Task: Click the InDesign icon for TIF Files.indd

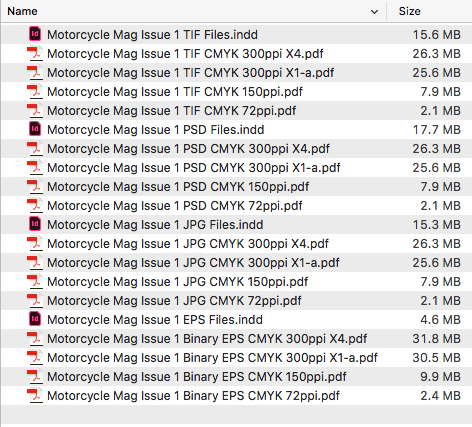Action: (35, 34)
